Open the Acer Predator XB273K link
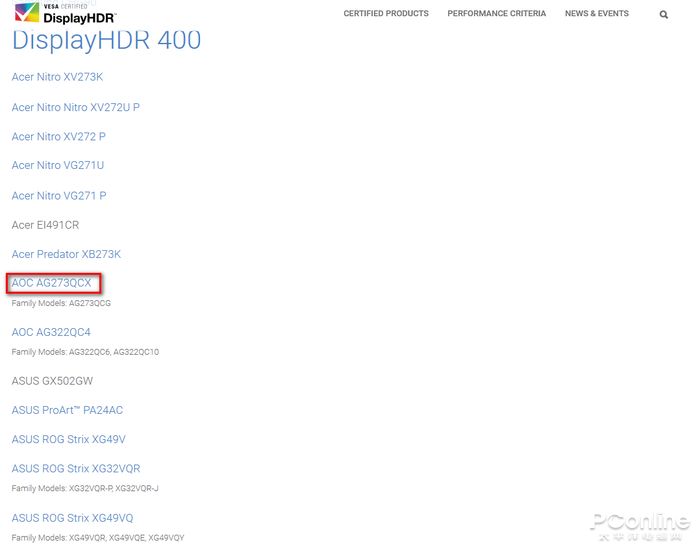 [x=66, y=254]
